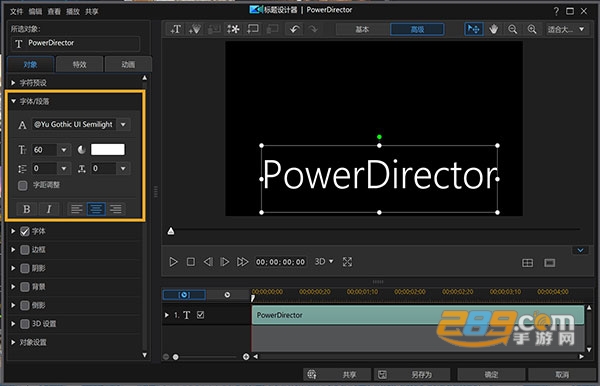The image size is (600, 386).
Task: Switch to the 特效 tab
Action: click(80, 64)
